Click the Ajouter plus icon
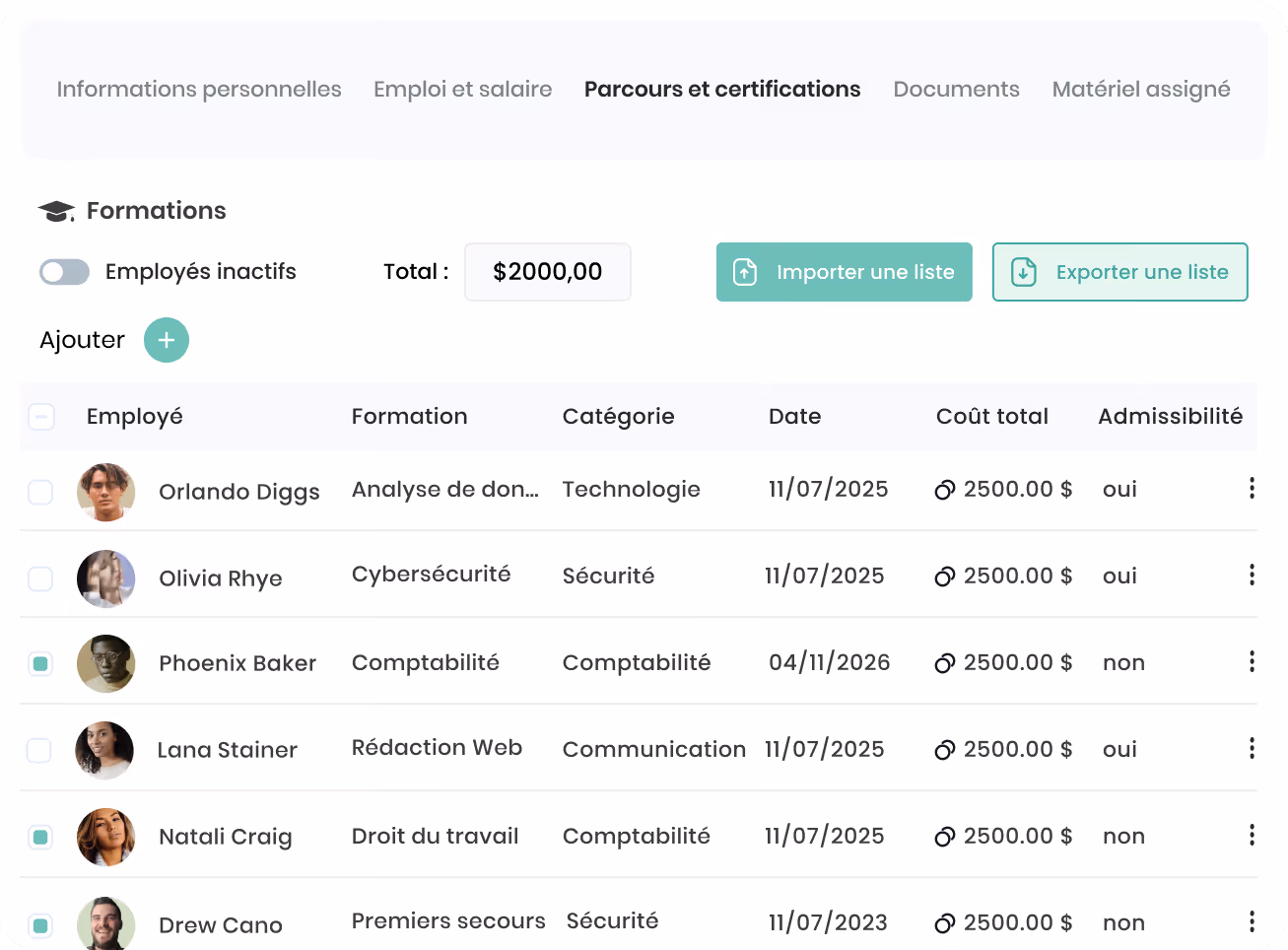Screen dimensions: 1288x950 [167, 340]
